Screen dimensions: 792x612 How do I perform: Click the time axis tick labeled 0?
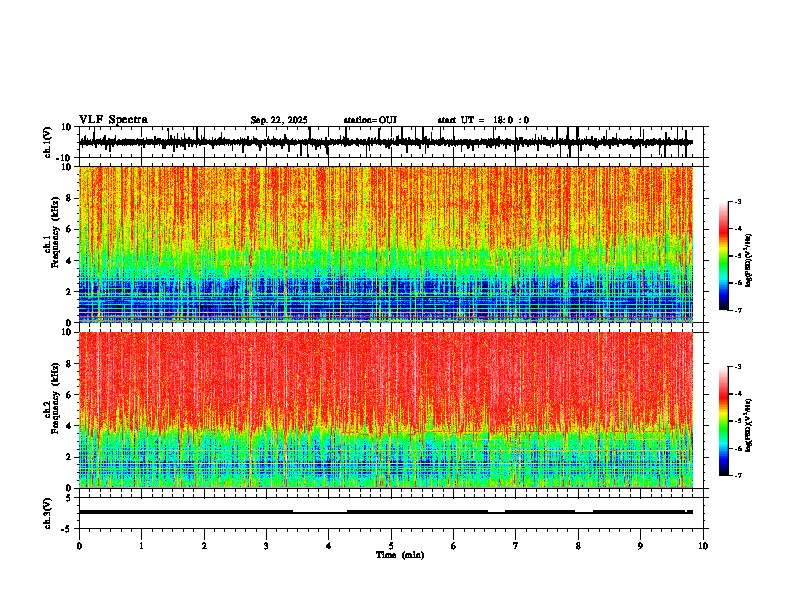click(79, 546)
